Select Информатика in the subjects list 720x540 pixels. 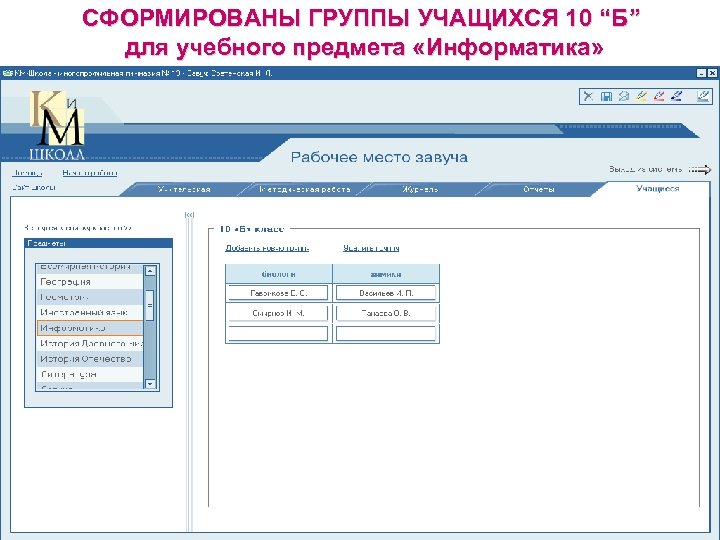[90, 328]
